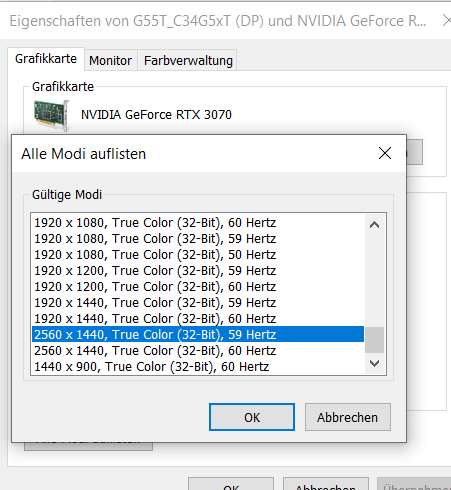Click the scroll down arrow in mode list
The height and width of the screenshot is (490, 451).
pos(374,363)
